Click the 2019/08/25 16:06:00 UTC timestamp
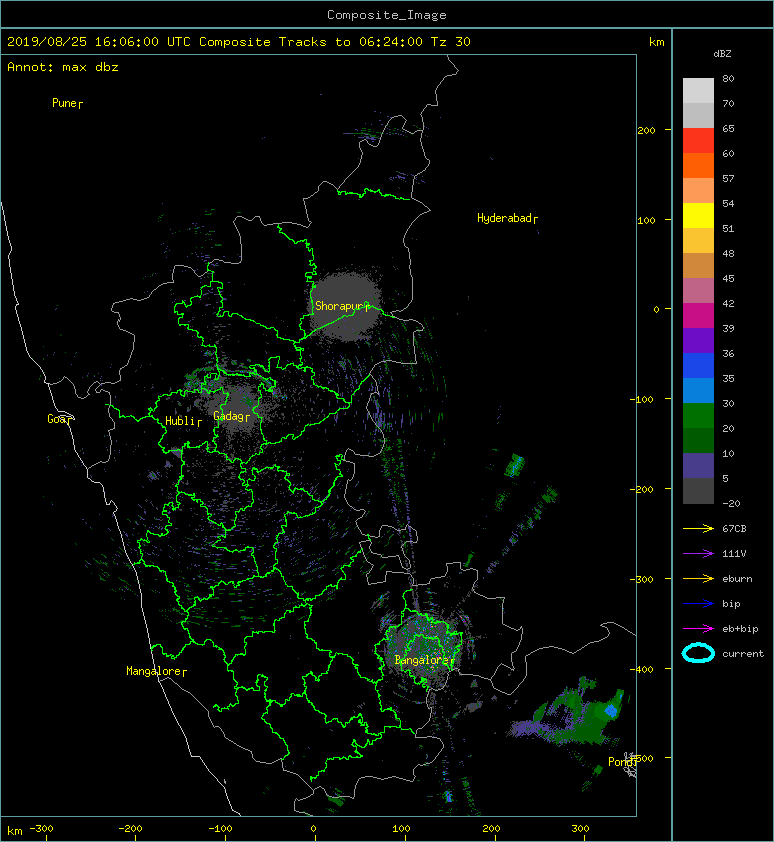The height and width of the screenshot is (842, 774). click(99, 42)
